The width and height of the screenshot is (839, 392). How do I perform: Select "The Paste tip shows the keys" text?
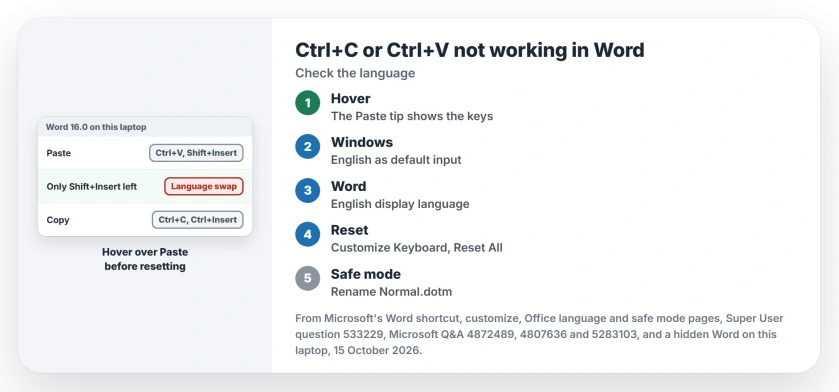[x=412, y=116]
